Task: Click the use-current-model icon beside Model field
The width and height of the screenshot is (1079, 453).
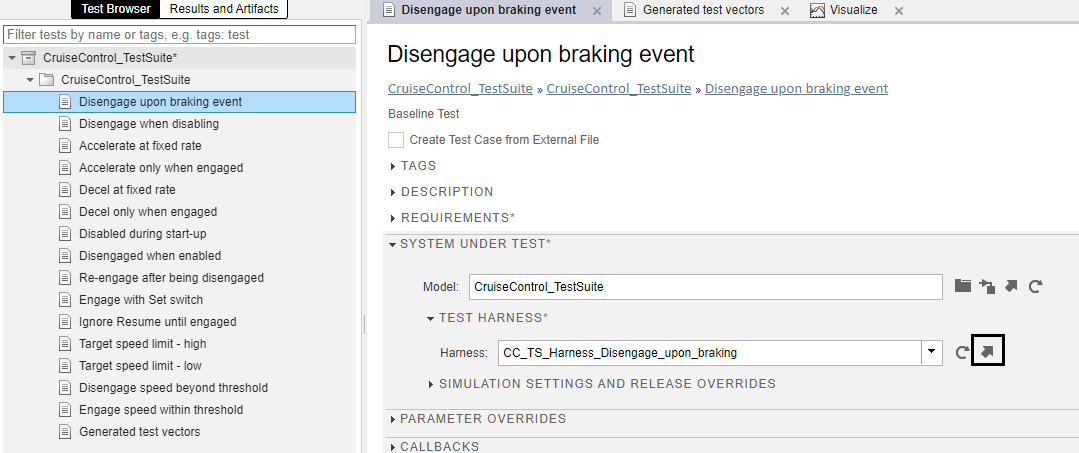Action: tap(987, 286)
